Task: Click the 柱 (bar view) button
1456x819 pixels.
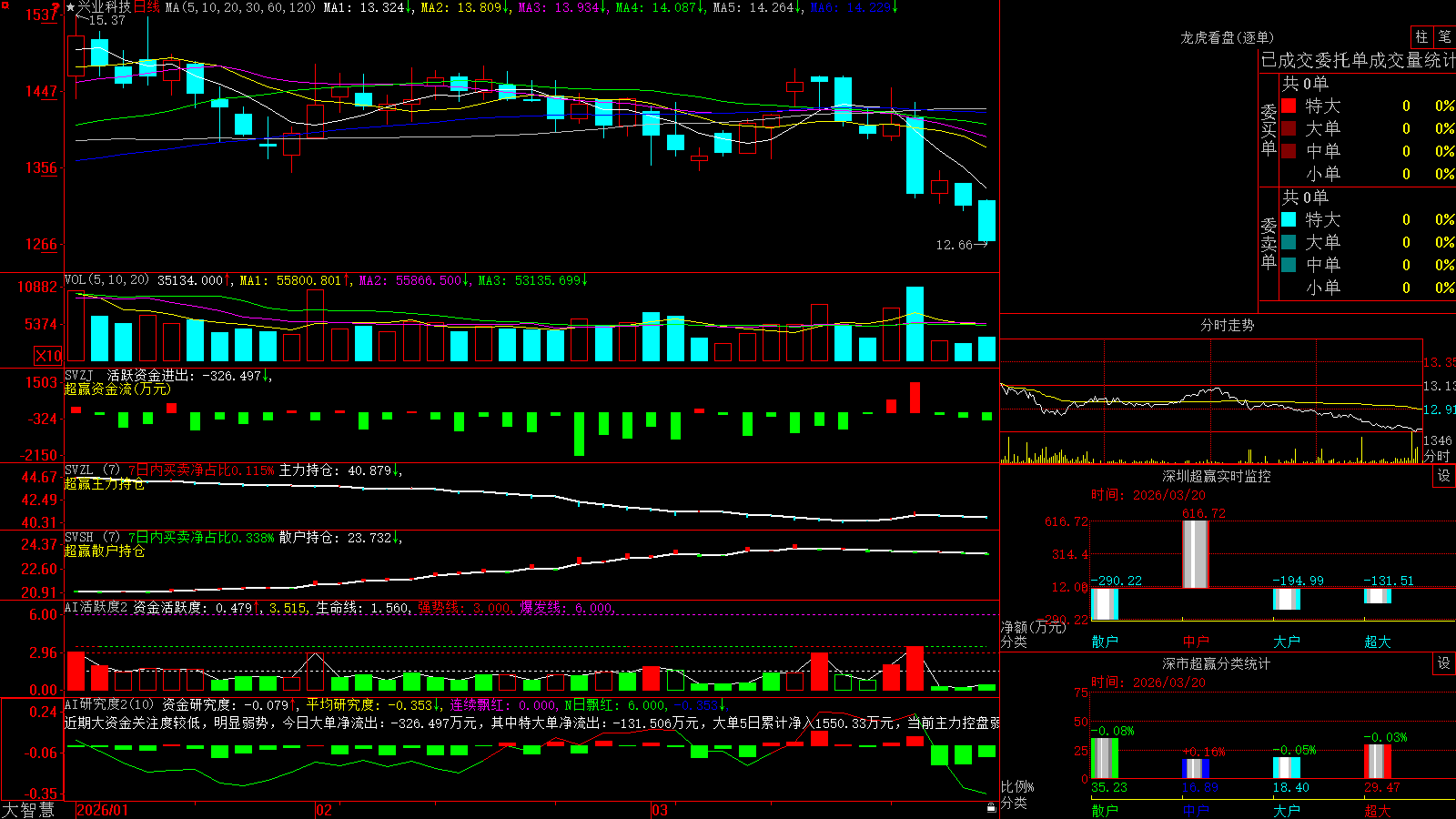Action: 1421,37
